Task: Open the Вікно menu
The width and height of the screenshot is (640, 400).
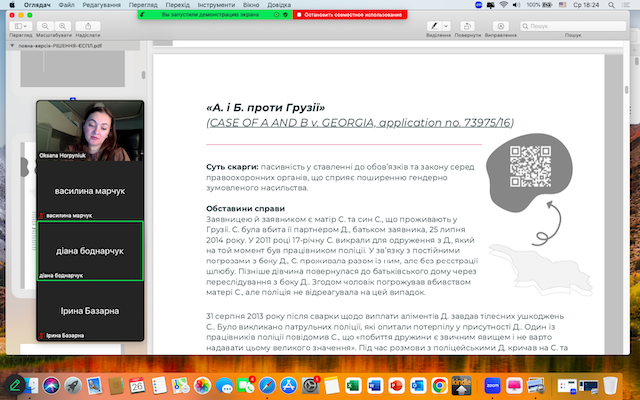Action: (x=251, y=5)
